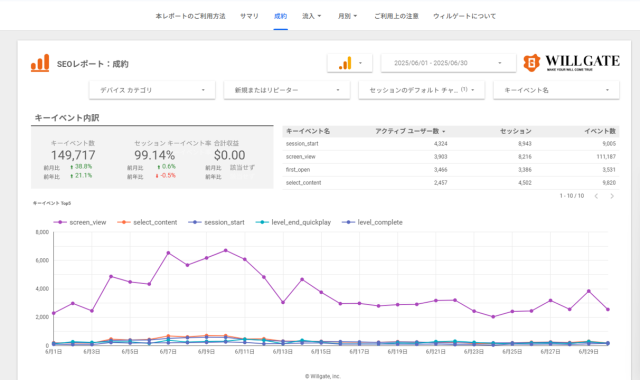
Task: Click the session_start table row name
Action: tap(302, 144)
